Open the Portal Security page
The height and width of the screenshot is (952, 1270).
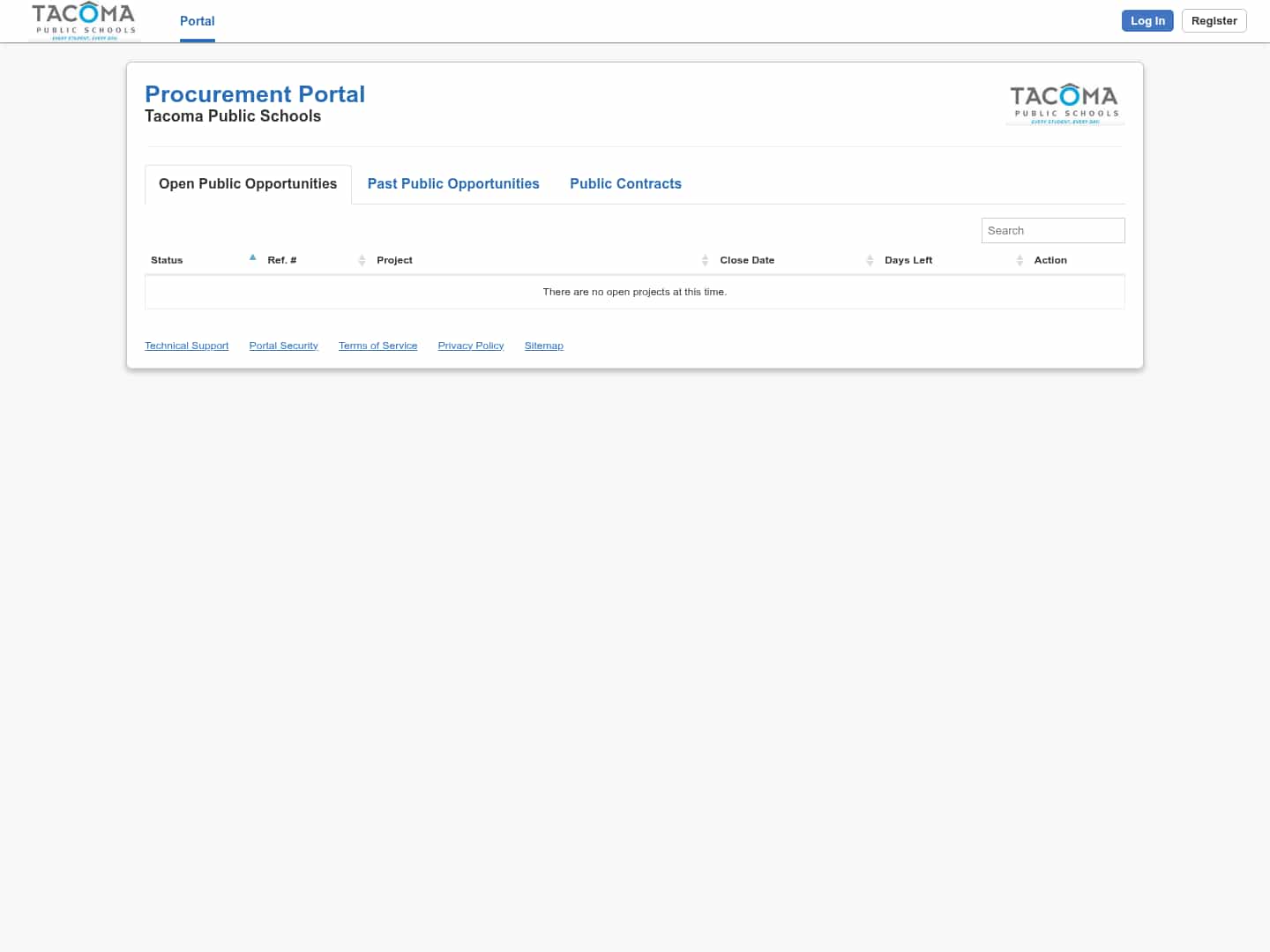click(283, 345)
